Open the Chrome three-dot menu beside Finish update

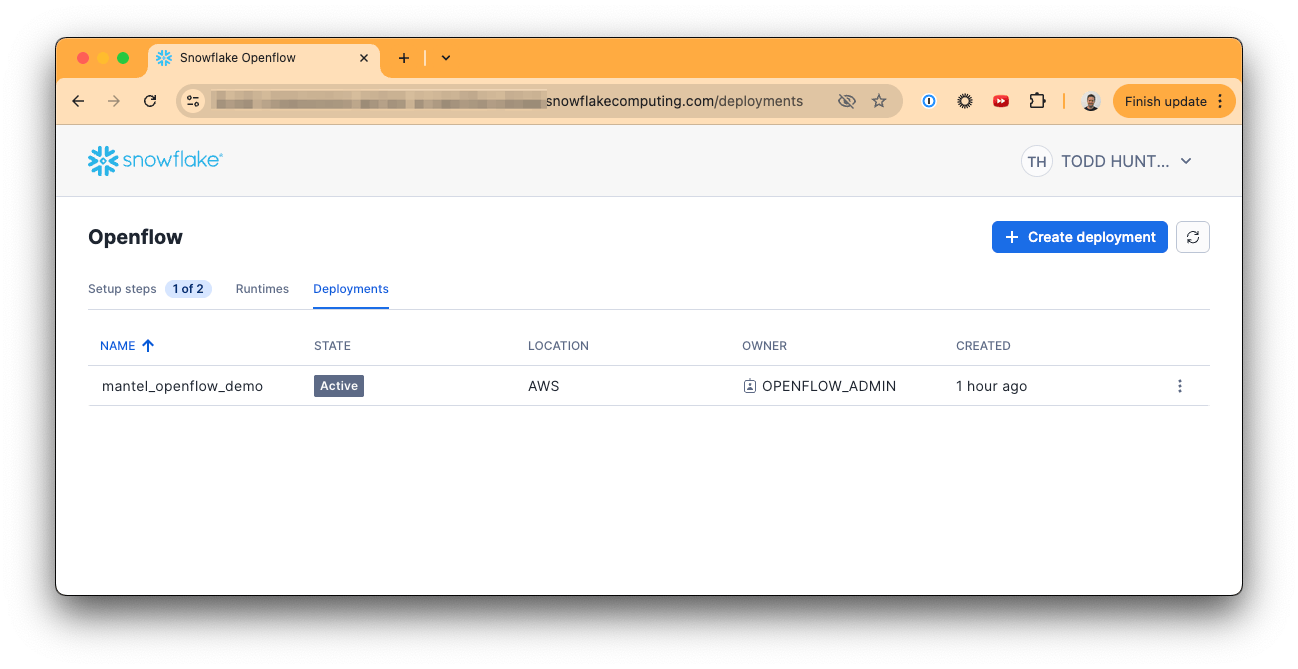[1220, 101]
